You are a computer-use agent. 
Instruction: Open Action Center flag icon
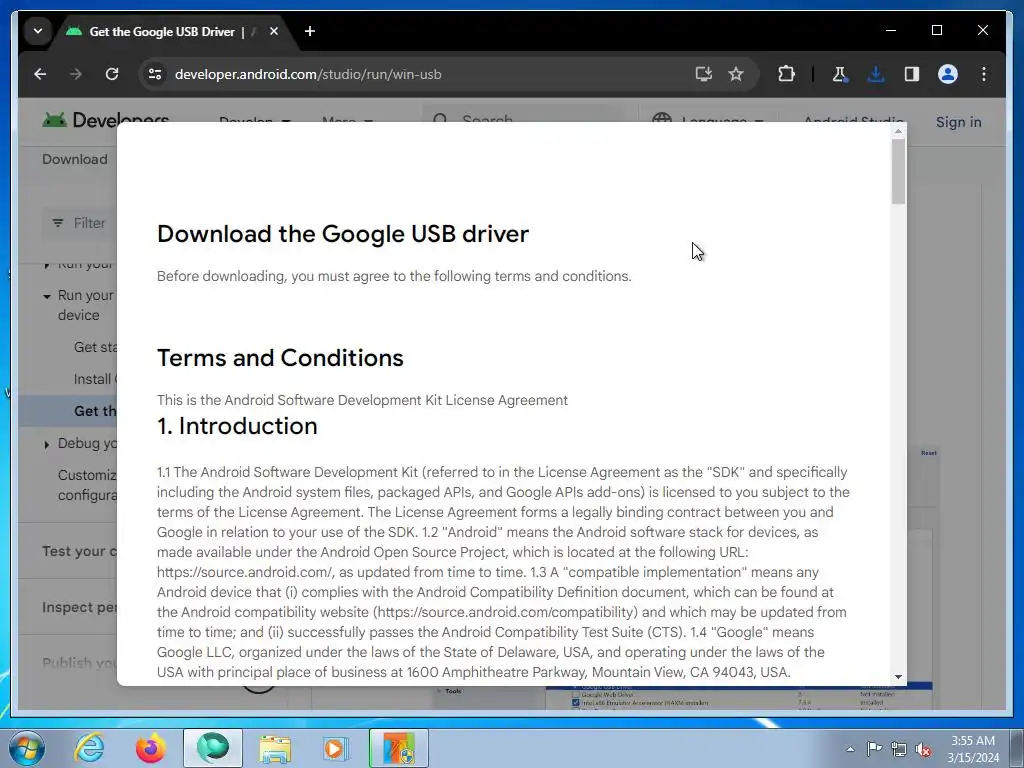pos(874,748)
